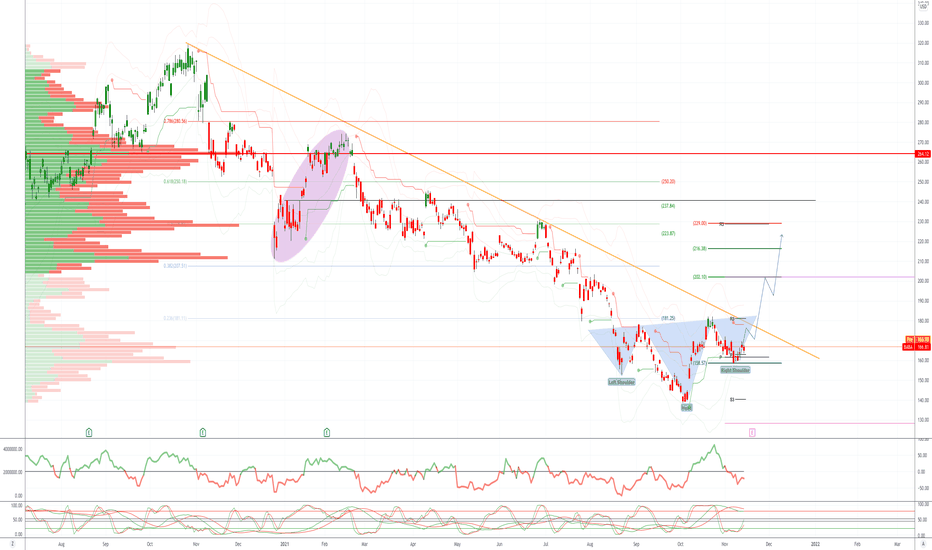The height and width of the screenshot is (550, 932).
Task: Open the timezone button left of time axis
Action: (x=12, y=543)
